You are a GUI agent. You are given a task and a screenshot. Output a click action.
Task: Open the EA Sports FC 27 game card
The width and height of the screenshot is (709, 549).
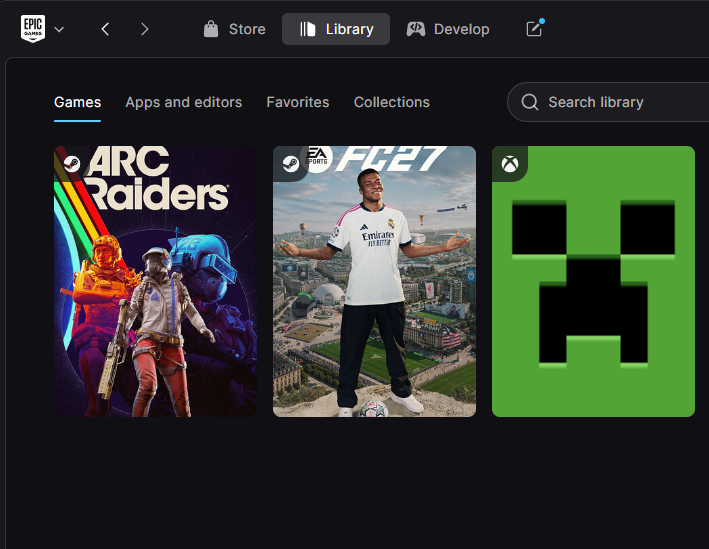[374, 281]
